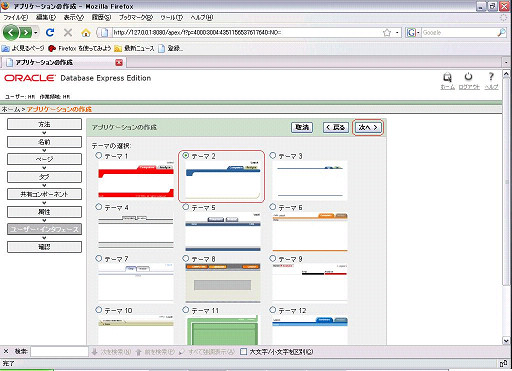Select the Theme 1 radio button
The height and width of the screenshot is (371, 512).
(99, 155)
